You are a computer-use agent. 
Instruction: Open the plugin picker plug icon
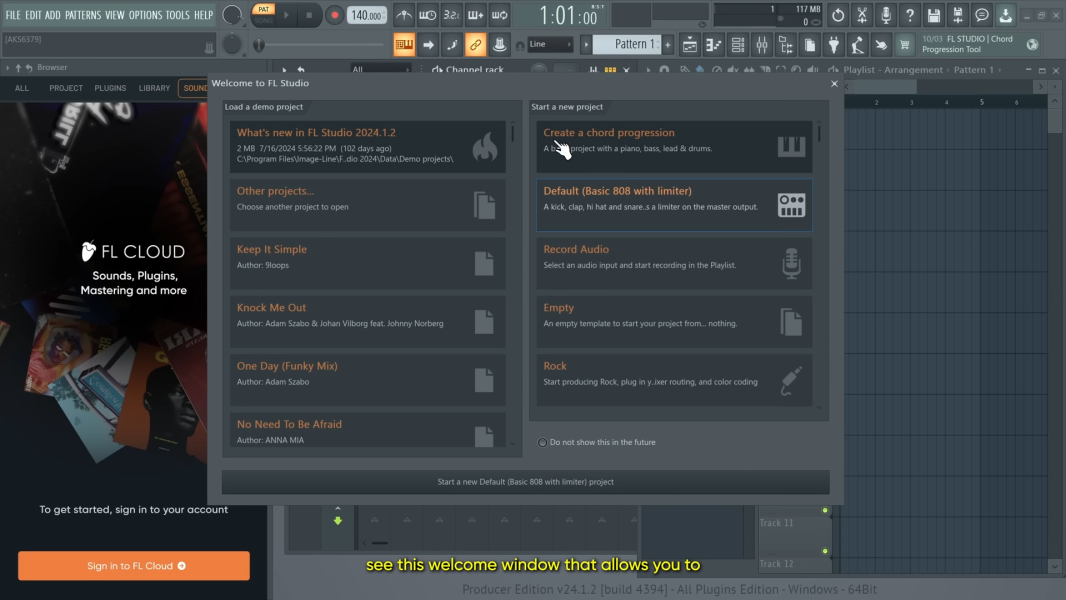[x=833, y=45]
